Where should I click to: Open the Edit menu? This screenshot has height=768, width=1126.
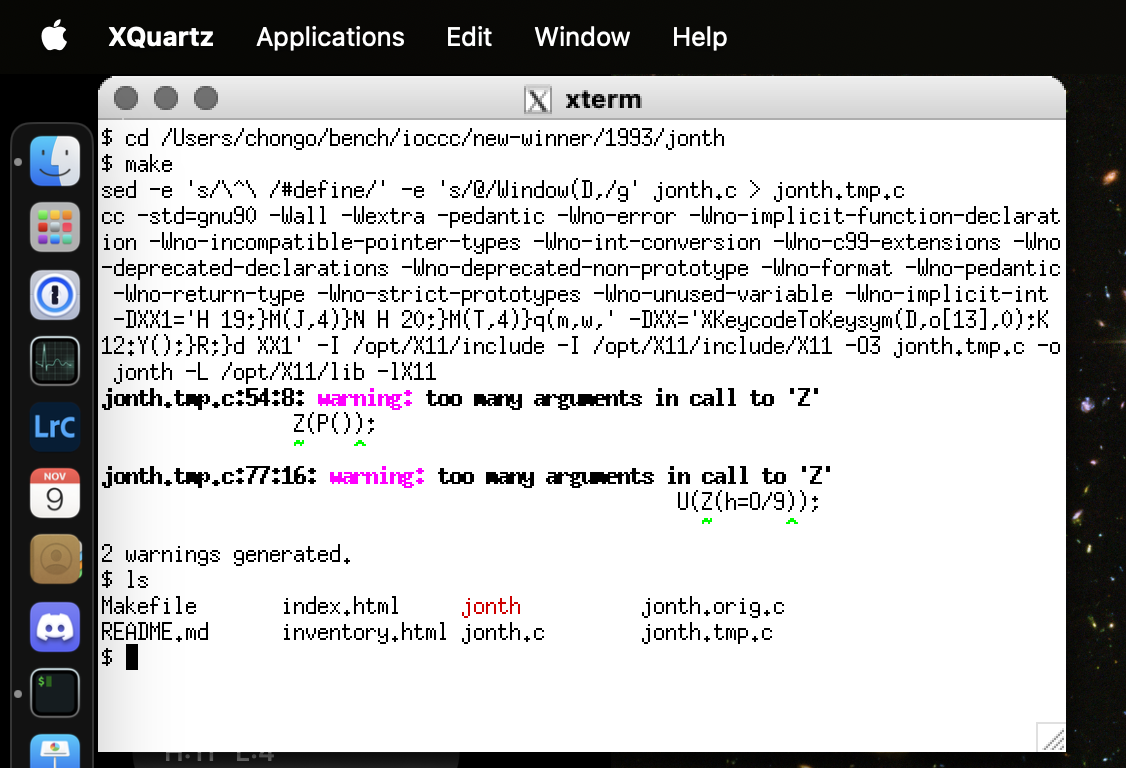click(x=469, y=37)
